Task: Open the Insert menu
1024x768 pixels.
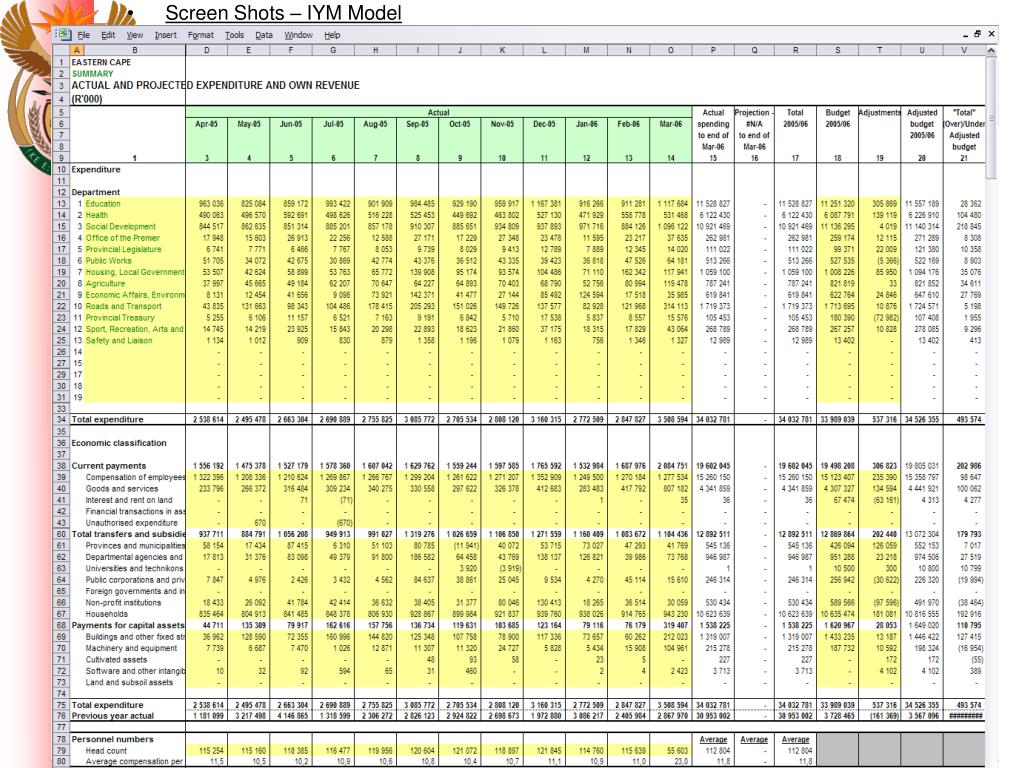Action: (165, 35)
